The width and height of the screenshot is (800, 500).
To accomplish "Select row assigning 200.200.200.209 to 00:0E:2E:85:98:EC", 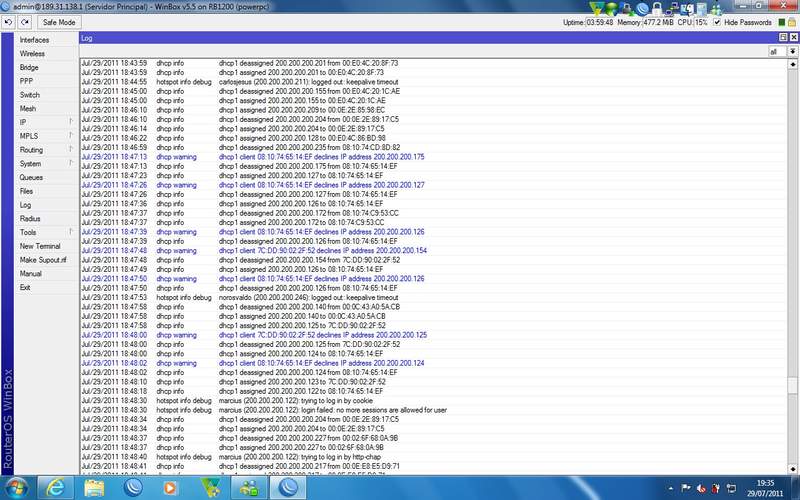I will pyautogui.click(x=434, y=110).
